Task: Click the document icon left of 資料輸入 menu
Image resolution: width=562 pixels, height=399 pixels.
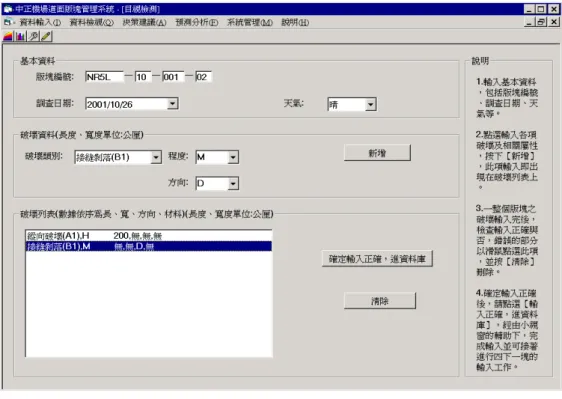Action: pyautogui.click(x=8, y=22)
